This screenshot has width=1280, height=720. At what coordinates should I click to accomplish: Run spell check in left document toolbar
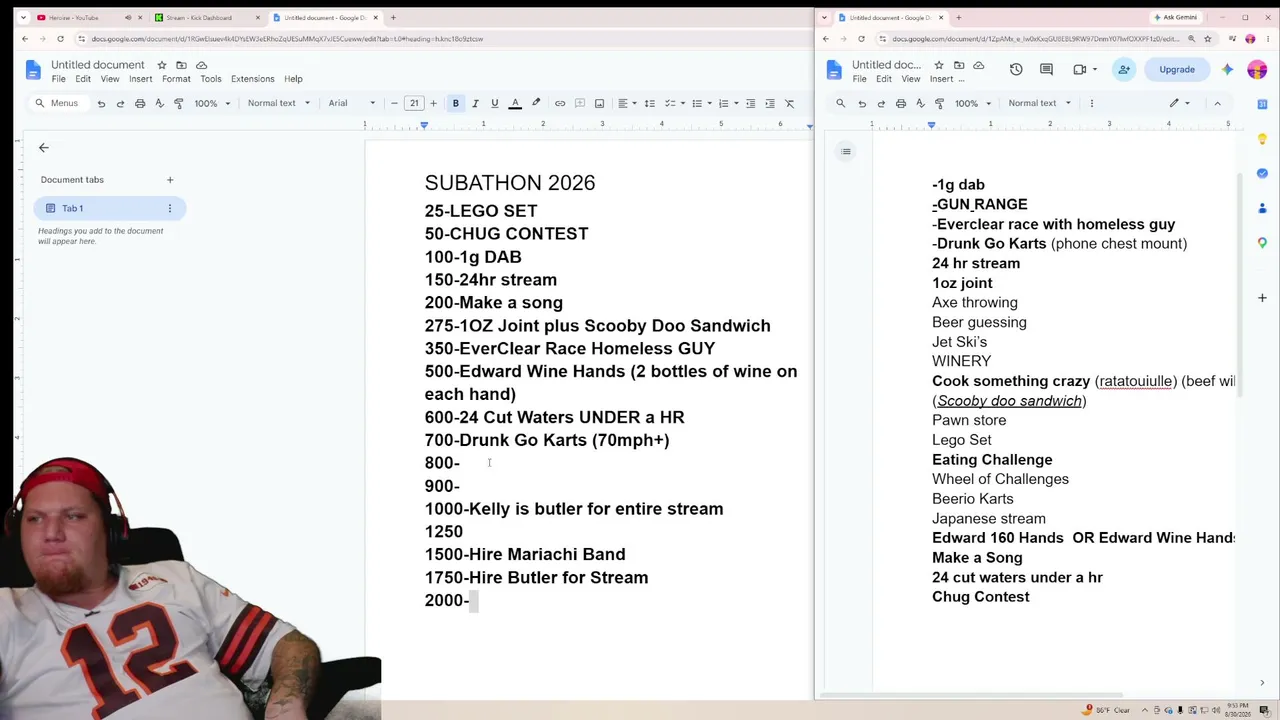pyautogui.click(x=159, y=103)
